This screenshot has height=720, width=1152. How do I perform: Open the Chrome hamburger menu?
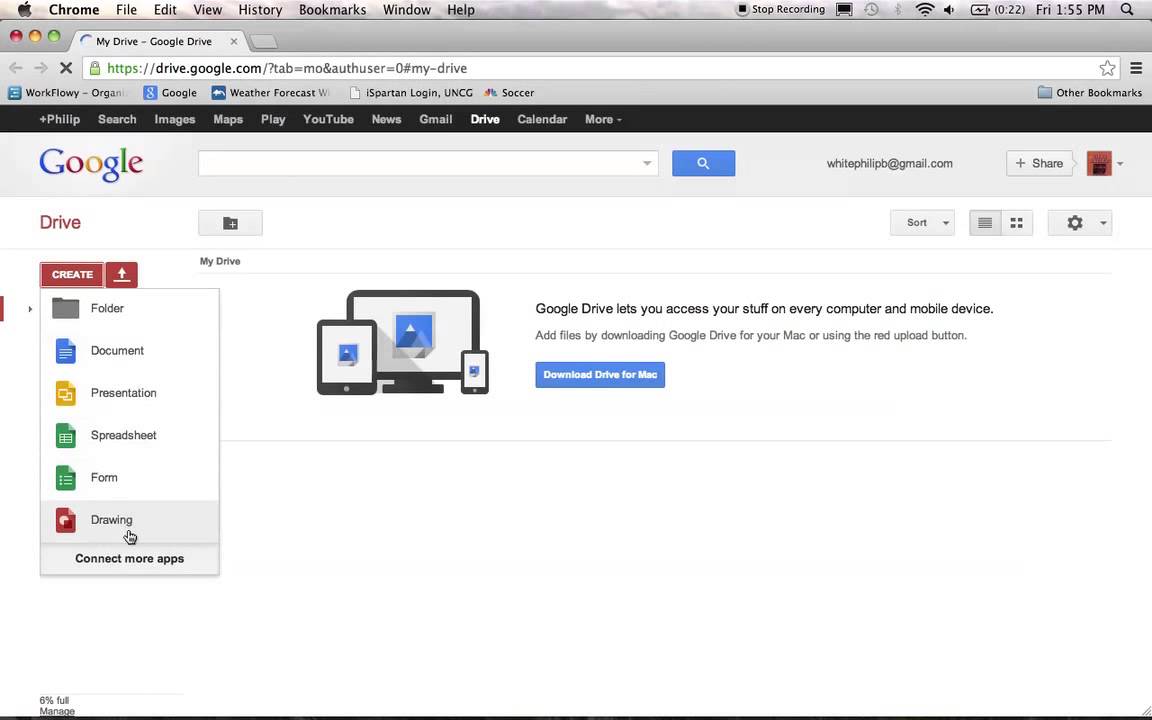tap(1136, 68)
